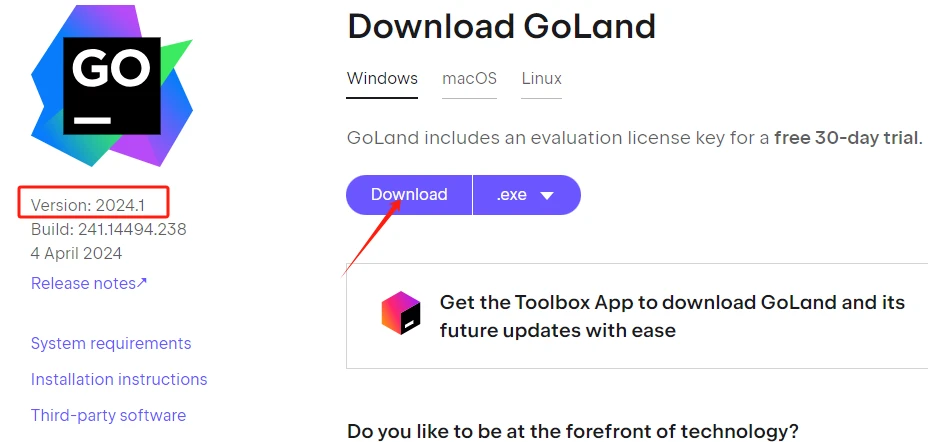
Task: Click the white triangle on the .exe button
Action: (546, 195)
